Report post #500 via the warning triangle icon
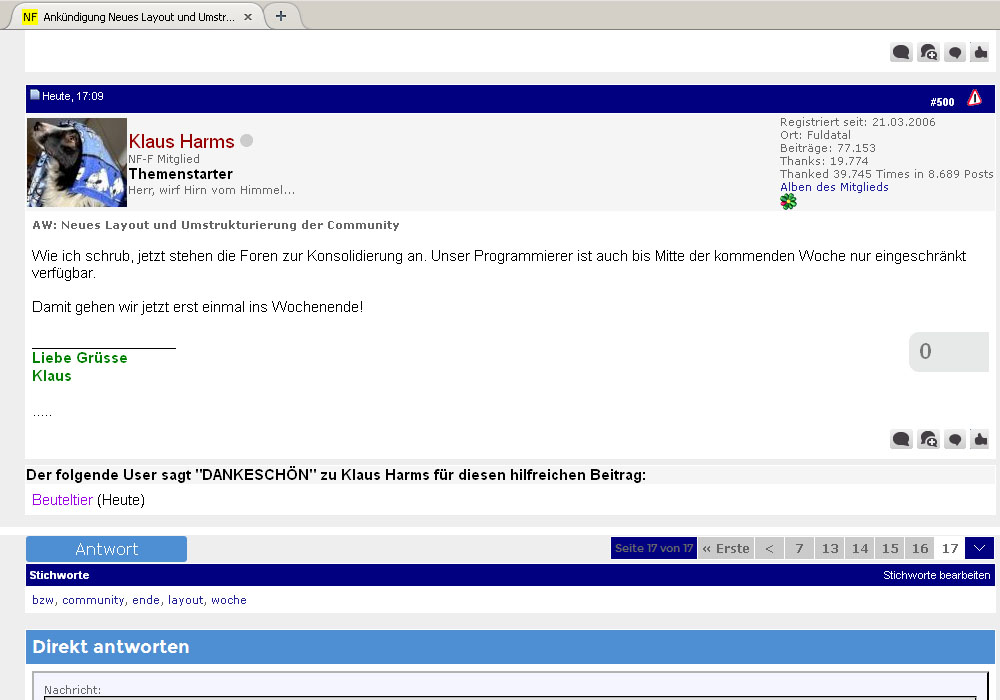Image resolution: width=1000 pixels, height=700 pixels. (974, 98)
